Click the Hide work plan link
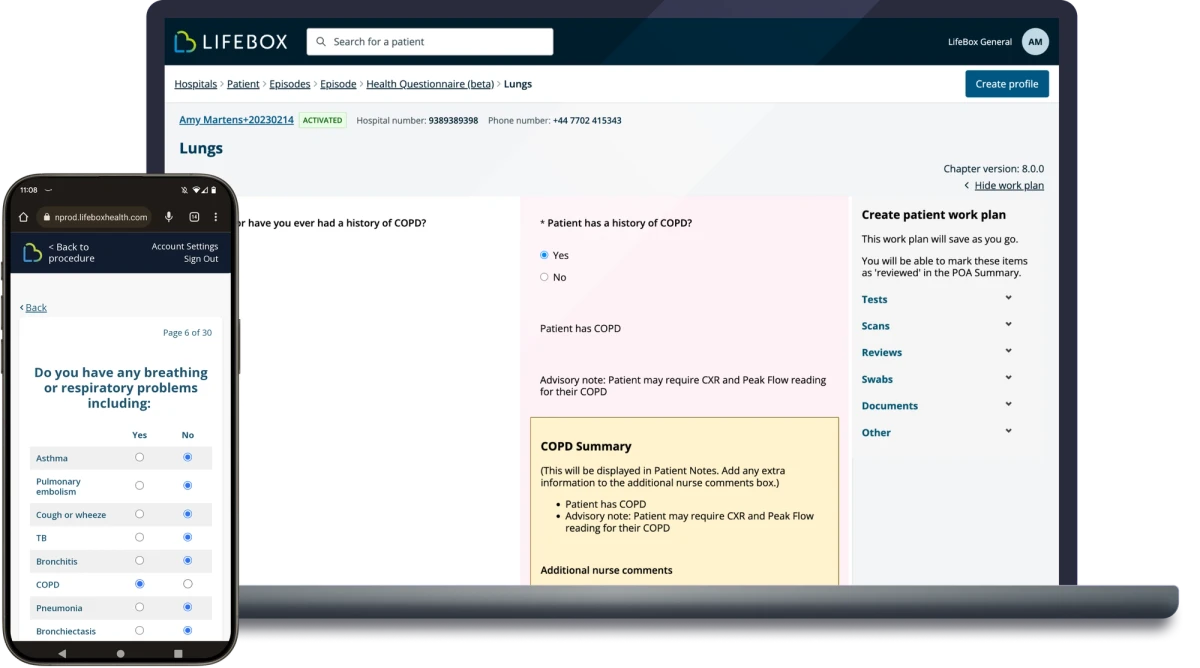This screenshot has height=668, width=1200. (1009, 186)
